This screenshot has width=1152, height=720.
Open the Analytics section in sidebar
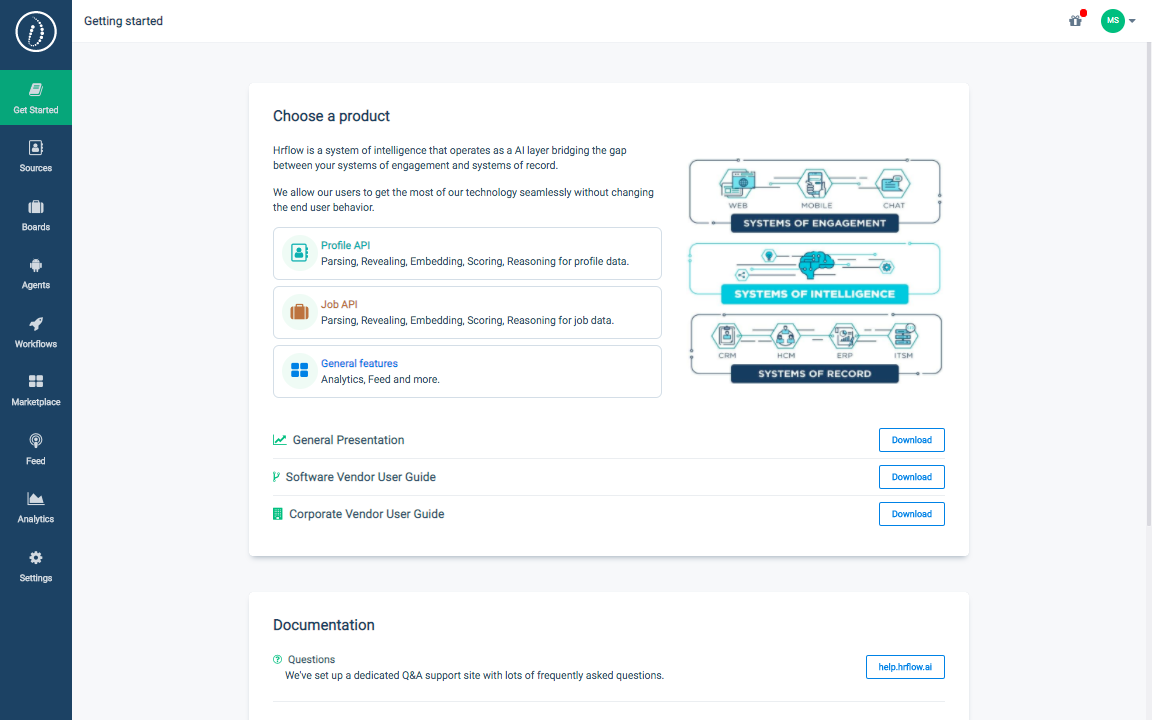[35, 507]
